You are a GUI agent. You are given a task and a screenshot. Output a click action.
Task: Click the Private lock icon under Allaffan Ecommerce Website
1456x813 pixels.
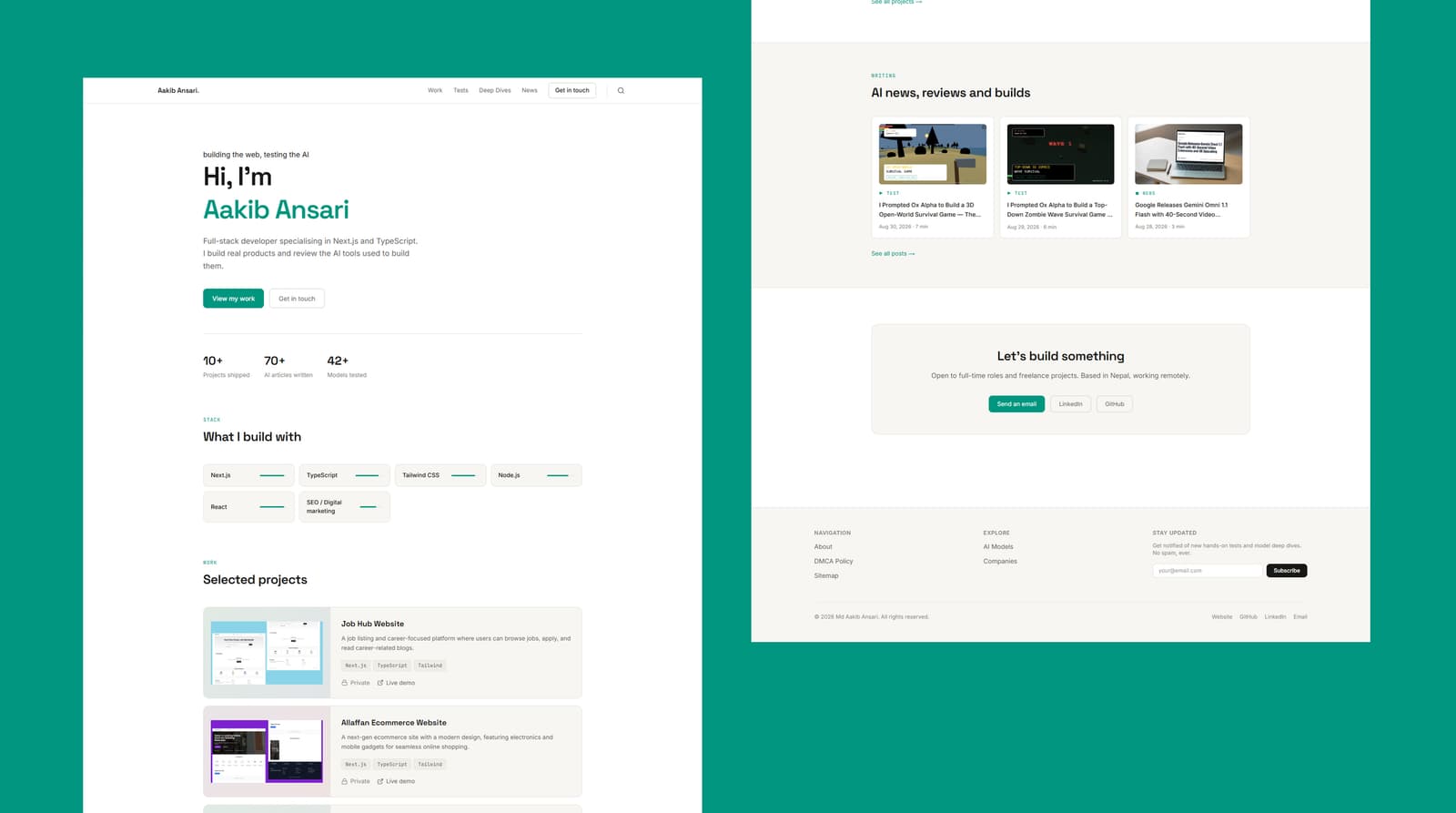[x=345, y=781]
